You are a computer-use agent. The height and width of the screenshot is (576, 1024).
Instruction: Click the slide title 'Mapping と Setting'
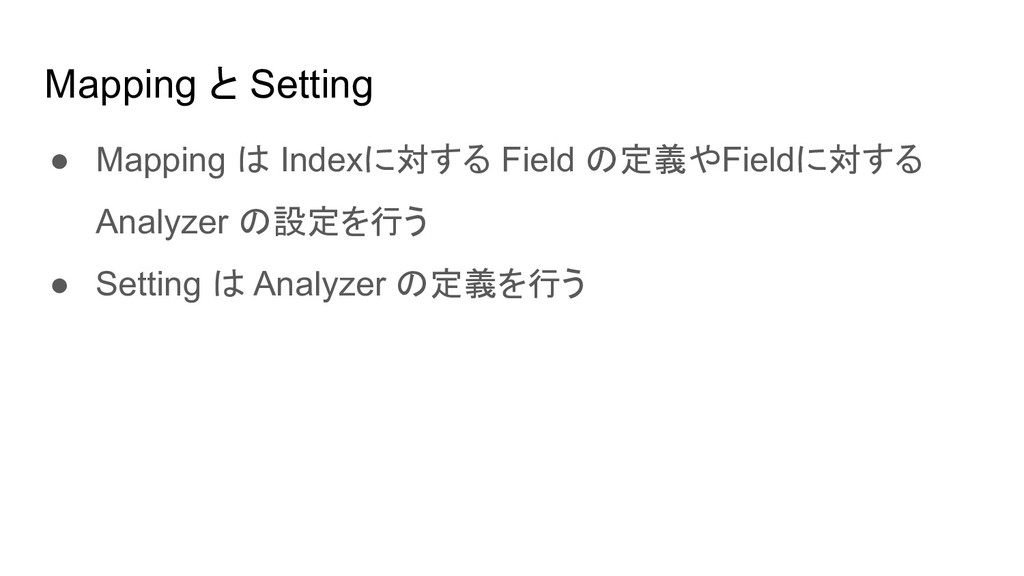click(209, 85)
